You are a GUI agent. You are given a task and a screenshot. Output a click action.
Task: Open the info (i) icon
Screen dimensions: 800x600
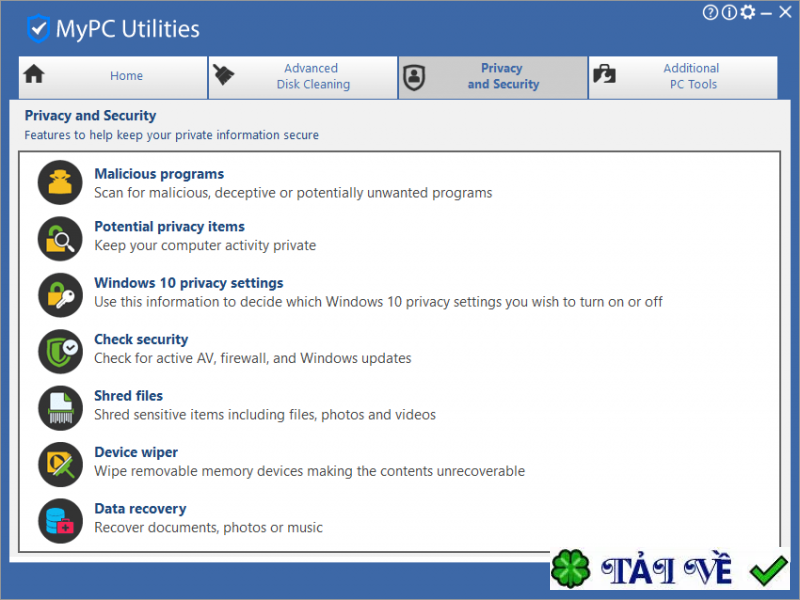[x=729, y=12]
